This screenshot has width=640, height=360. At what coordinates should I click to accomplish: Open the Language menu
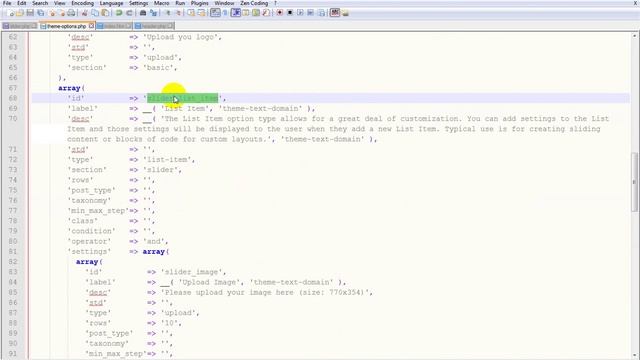[111, 3]
